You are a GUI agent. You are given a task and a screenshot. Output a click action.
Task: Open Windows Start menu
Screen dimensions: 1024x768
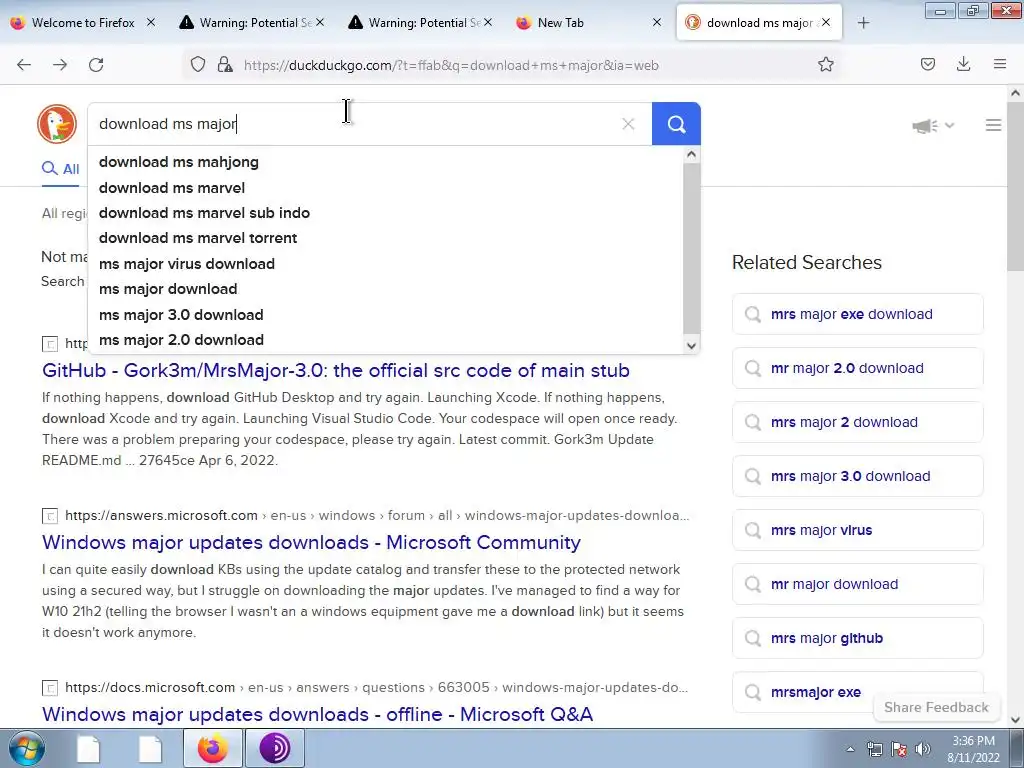(x=26, y=748)
